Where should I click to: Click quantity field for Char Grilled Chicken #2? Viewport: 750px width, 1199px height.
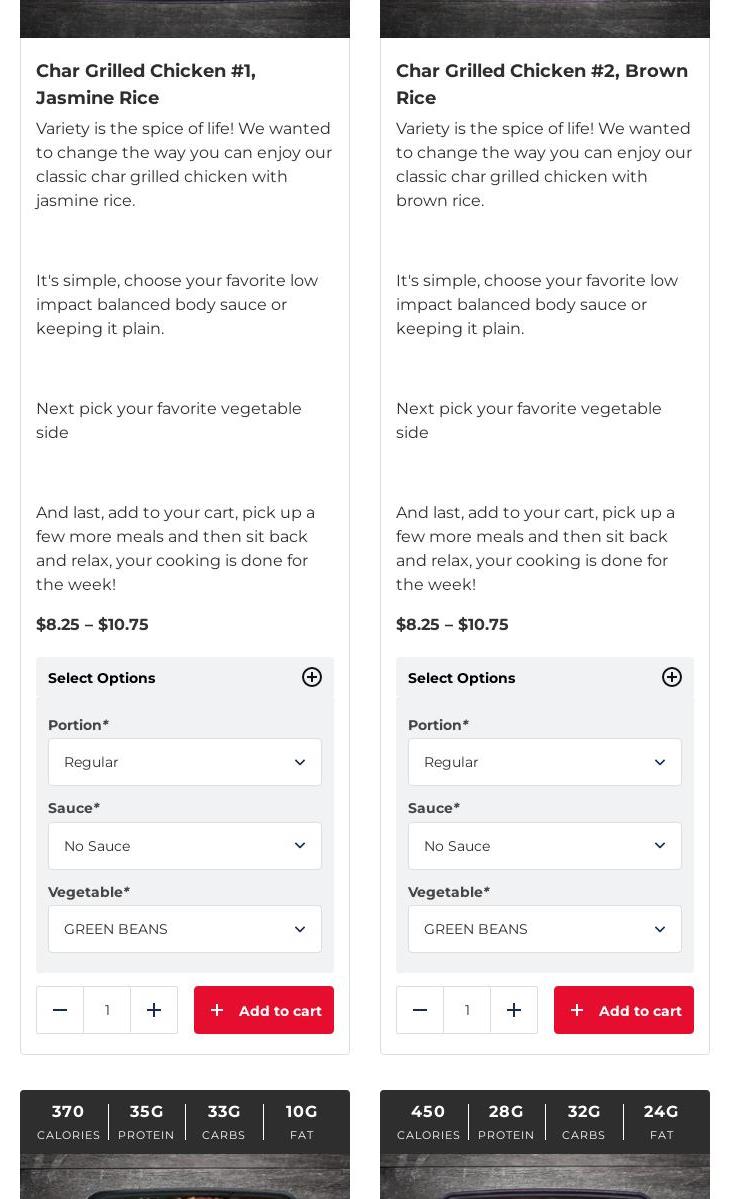467,1010
